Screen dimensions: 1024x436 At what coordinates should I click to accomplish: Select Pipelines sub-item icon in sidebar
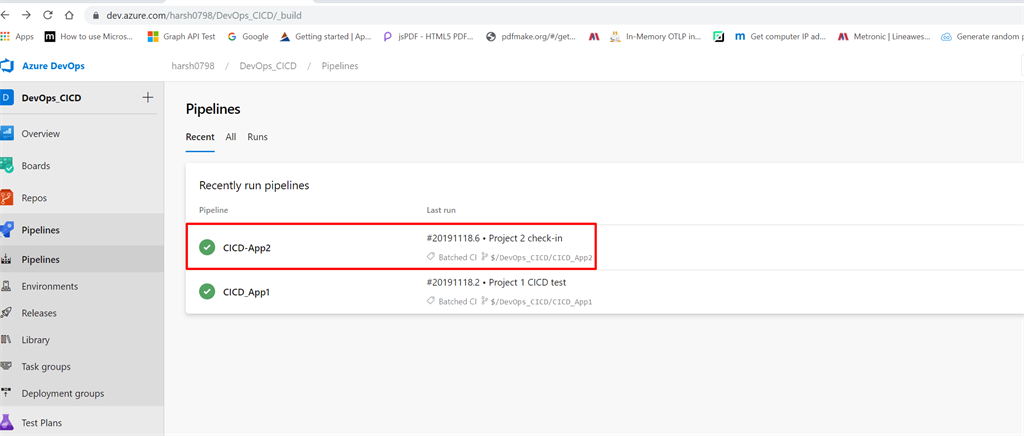pos(7,259)
